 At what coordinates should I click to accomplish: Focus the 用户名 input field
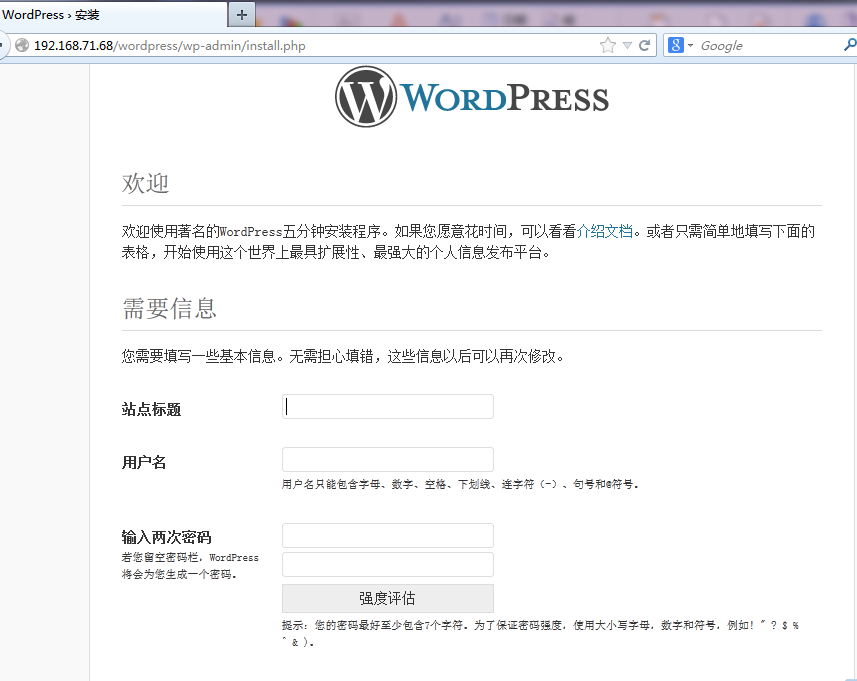point(388,460)
